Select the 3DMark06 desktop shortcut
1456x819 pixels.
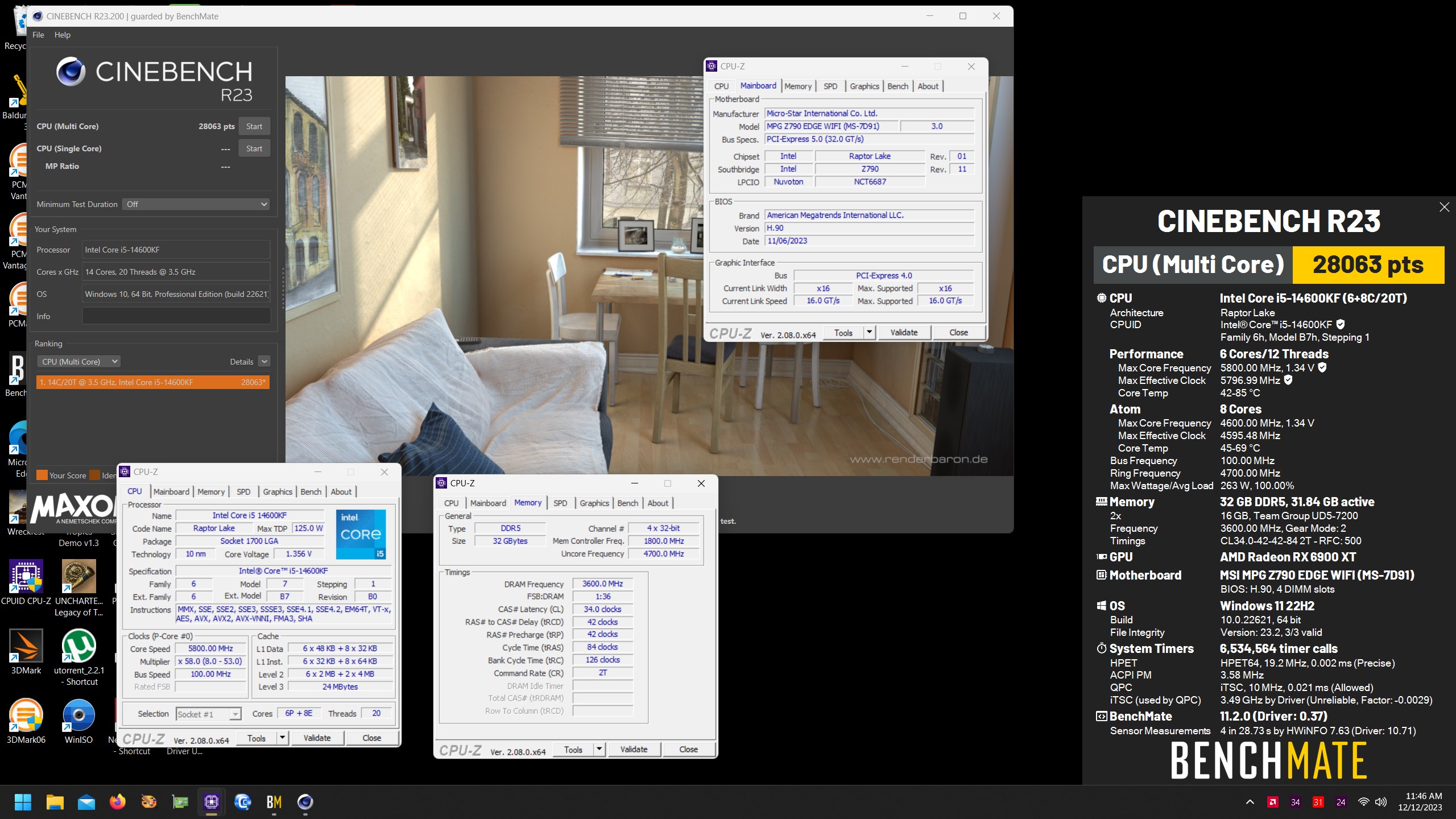(26, 721)
